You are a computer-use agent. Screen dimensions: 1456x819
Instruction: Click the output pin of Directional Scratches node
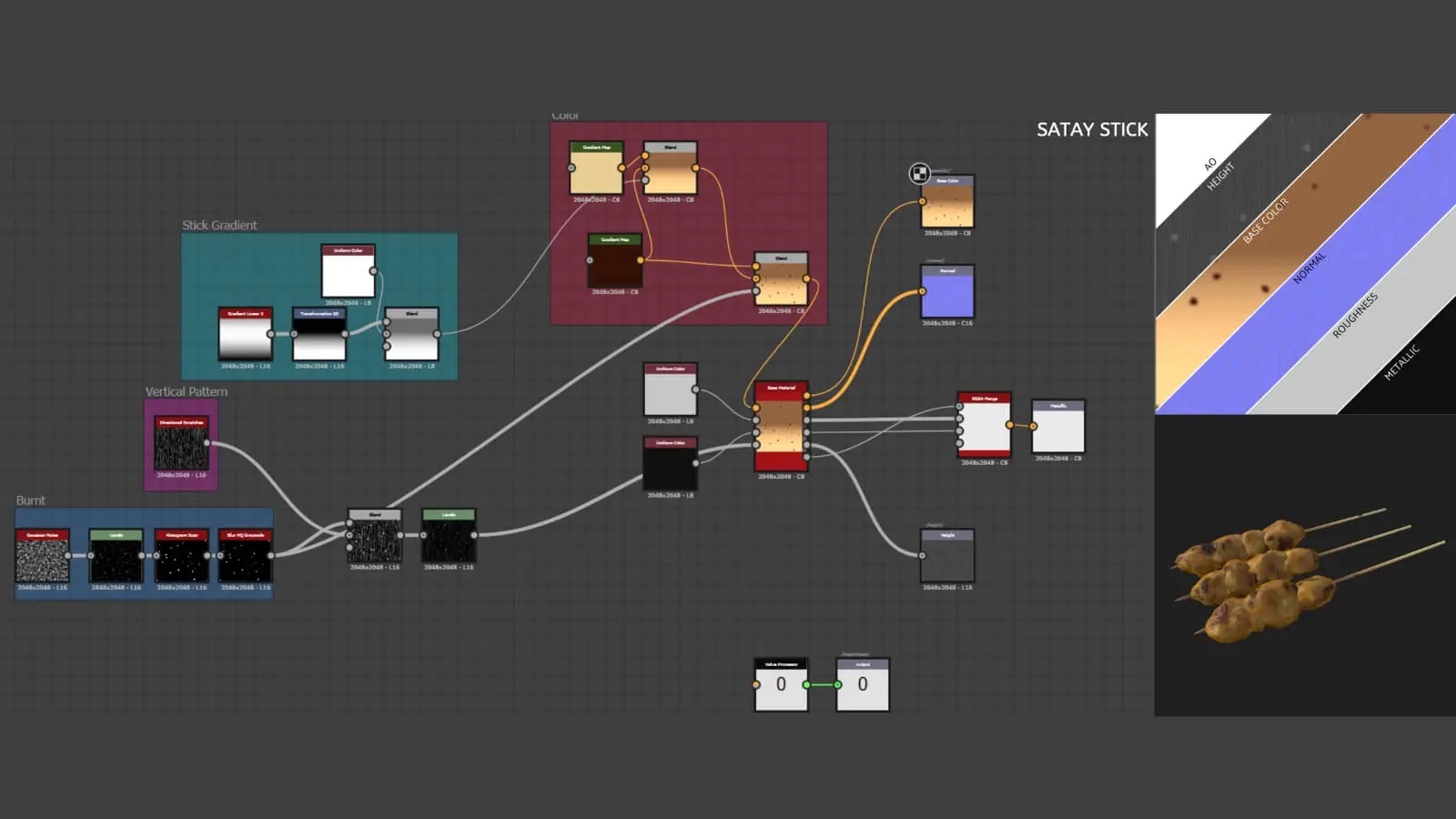coord(207,443)
